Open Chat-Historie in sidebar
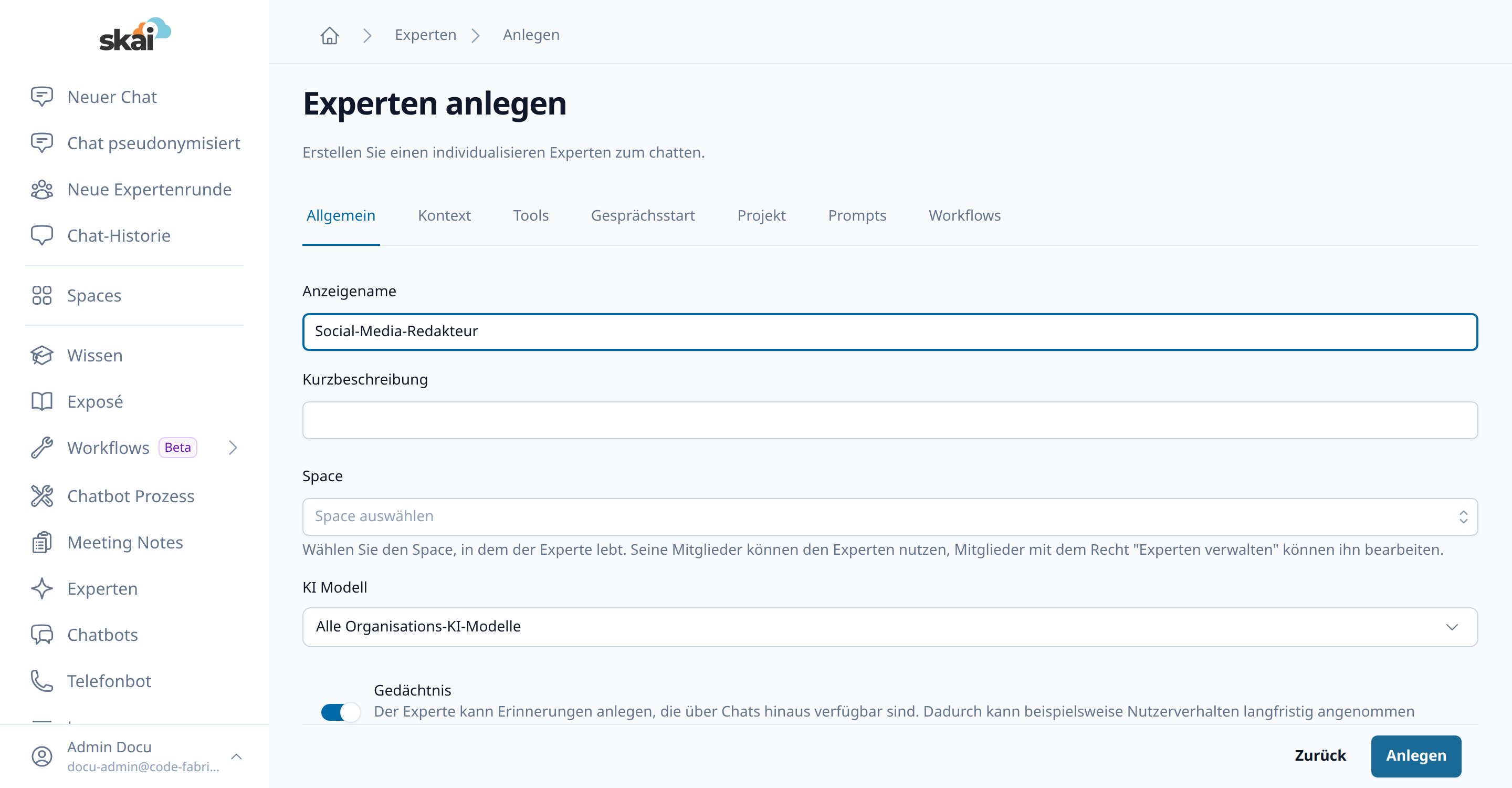 [x=119, y=235]
